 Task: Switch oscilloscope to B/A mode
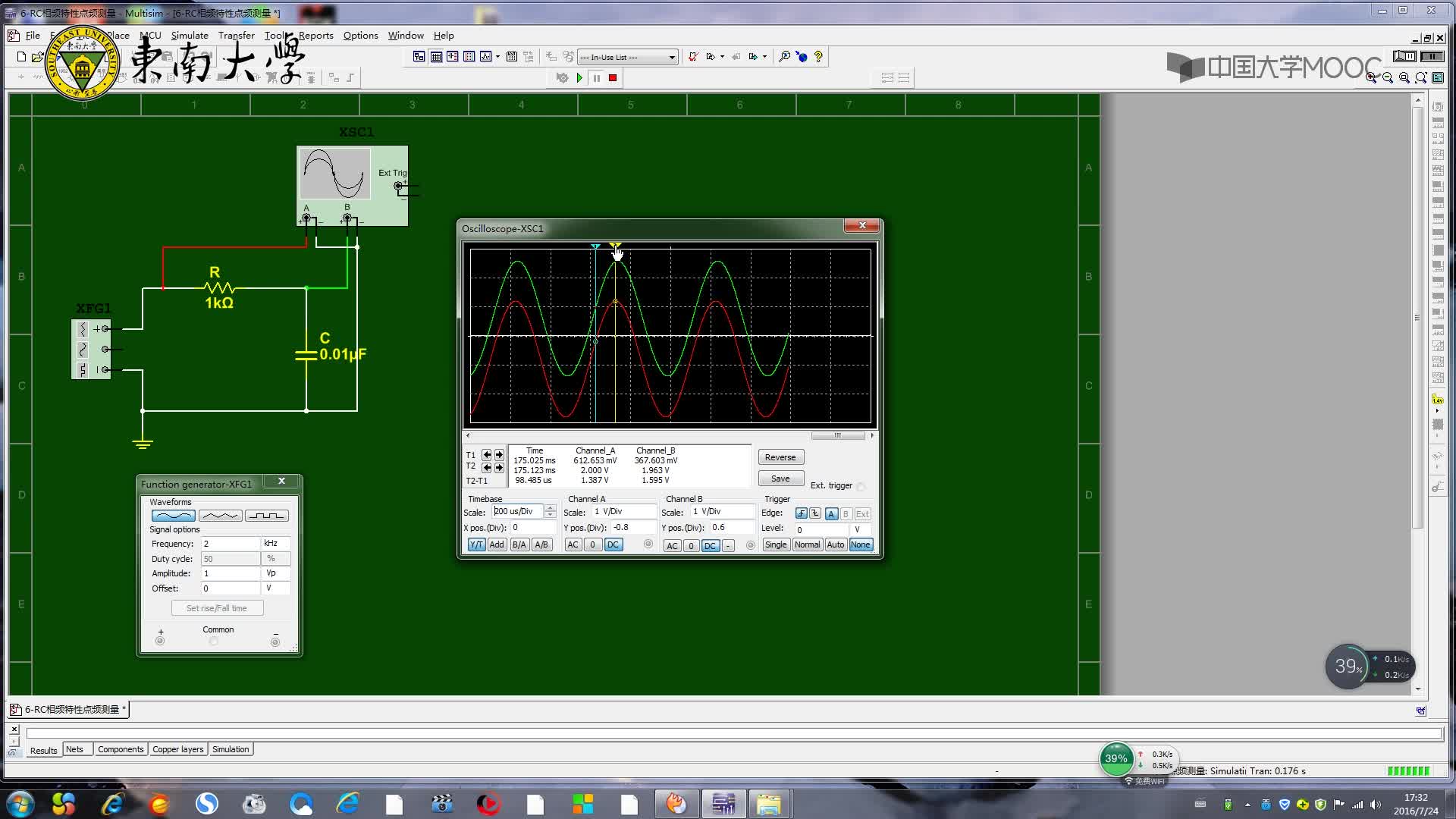[519, 544]
